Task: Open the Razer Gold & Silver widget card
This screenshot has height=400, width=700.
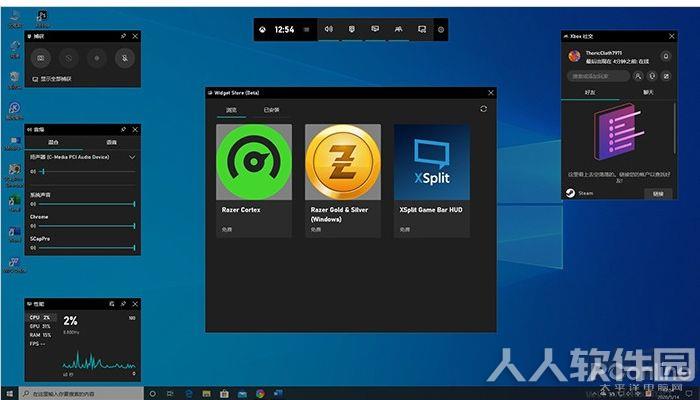Action: (343, 181)
